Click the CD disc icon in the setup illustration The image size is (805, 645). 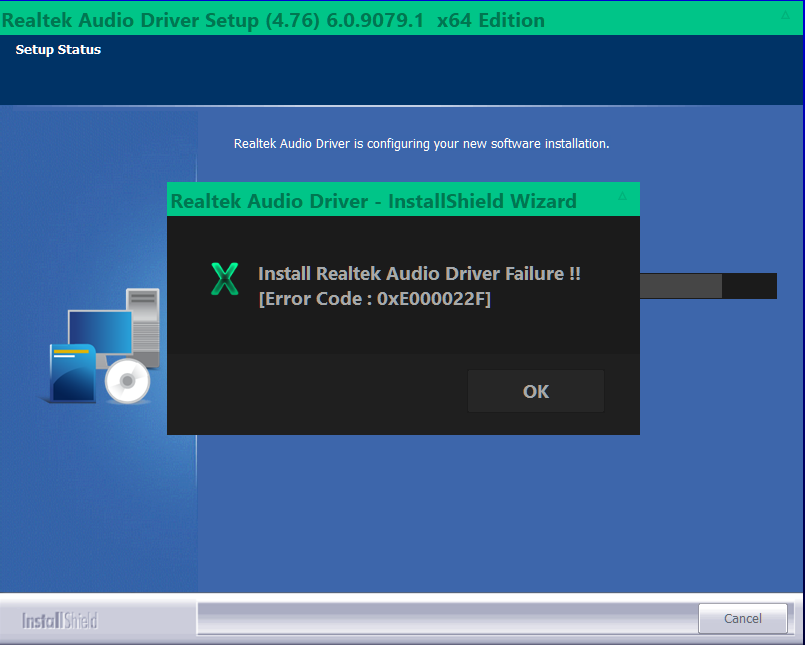(x=128, y=380)
